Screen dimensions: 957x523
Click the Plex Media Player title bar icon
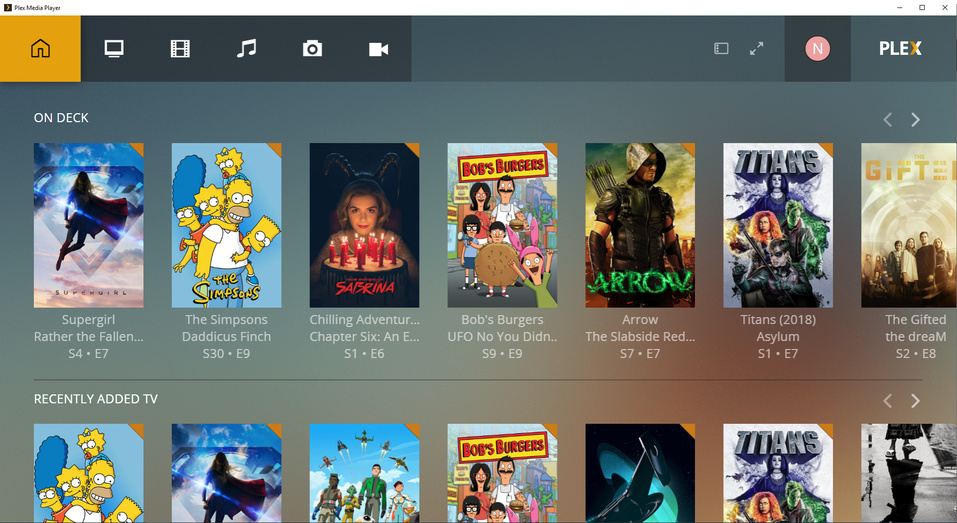[8, 8]
